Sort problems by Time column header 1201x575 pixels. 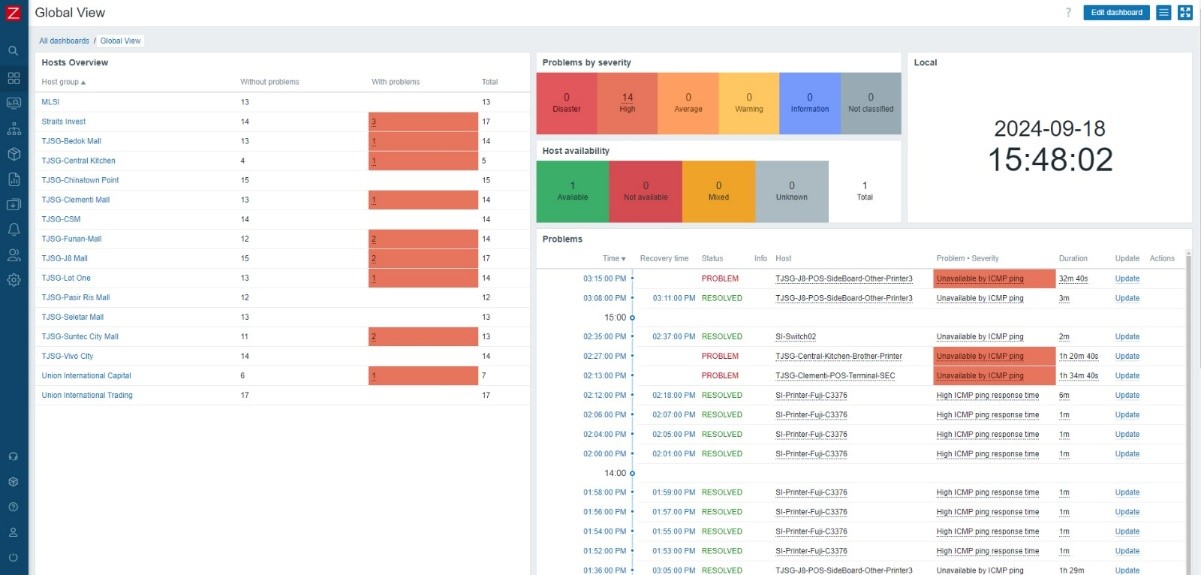coord(614,258)
